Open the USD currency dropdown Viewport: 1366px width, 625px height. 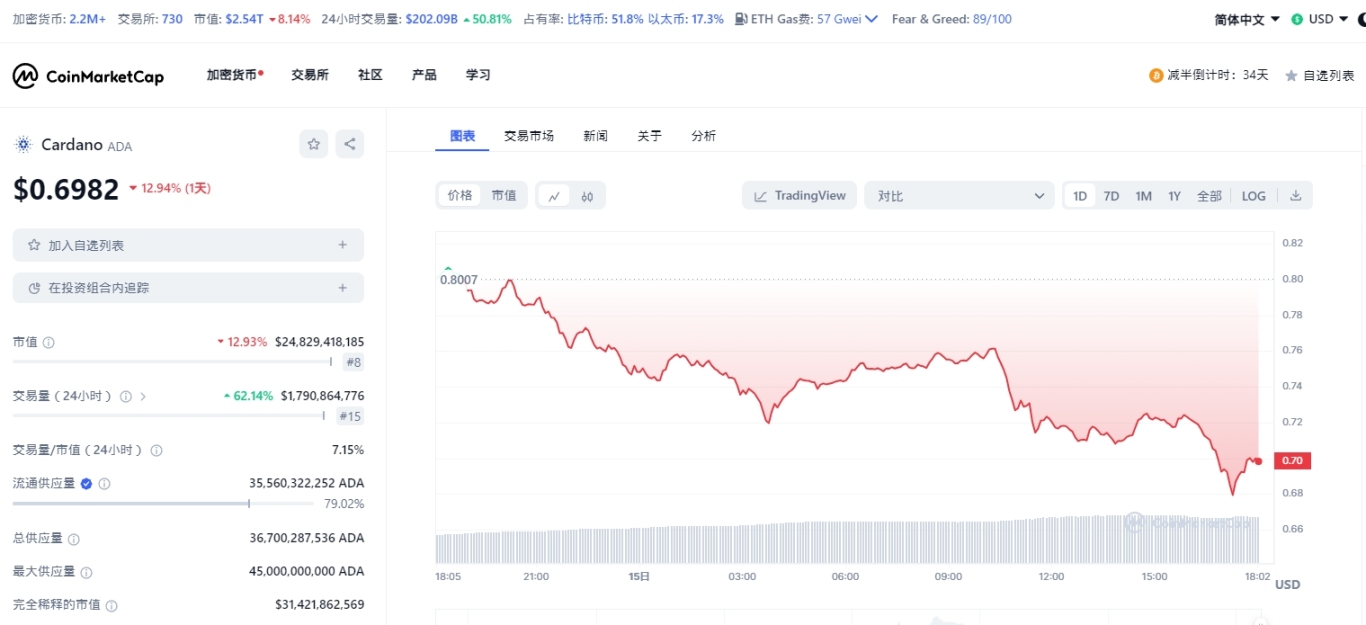click(1321, 19)
